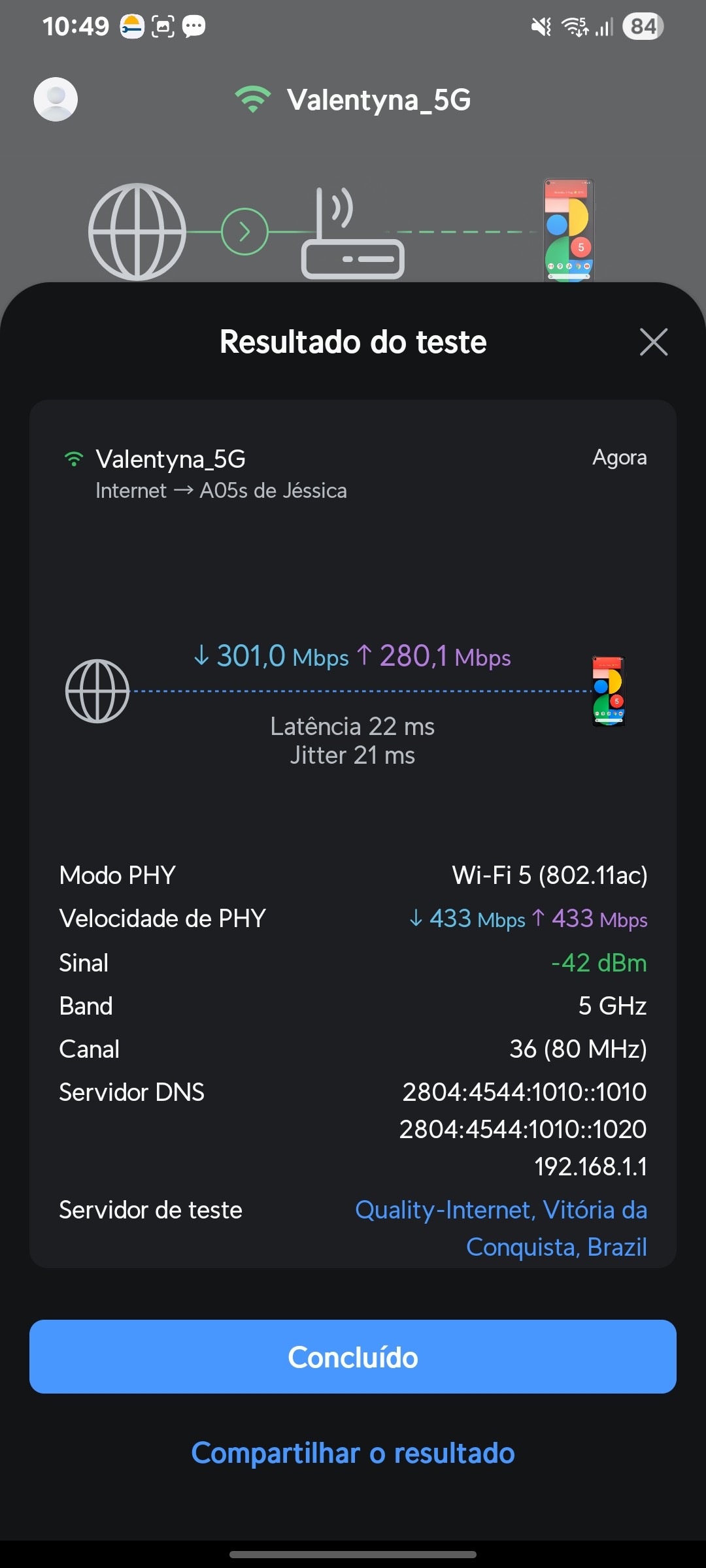The image size is (706, 1568).
Task: Tap the Valentyna_5G network title
Action: (378, 100)
